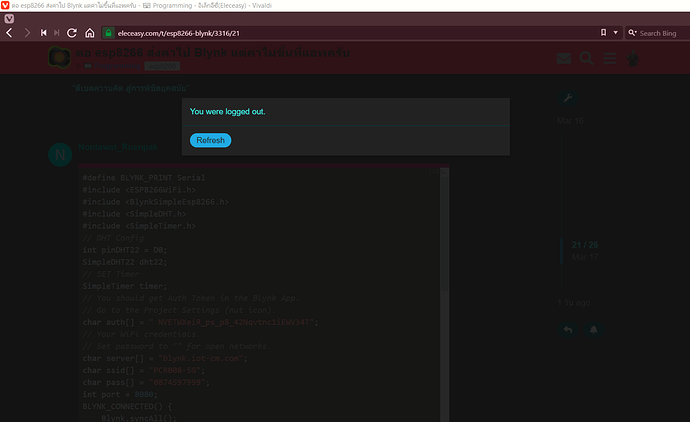Click the 'int pinDHT22 = D0;' code line
The image size is (690, 422).
pyautogui.click(x=125, y=250)
